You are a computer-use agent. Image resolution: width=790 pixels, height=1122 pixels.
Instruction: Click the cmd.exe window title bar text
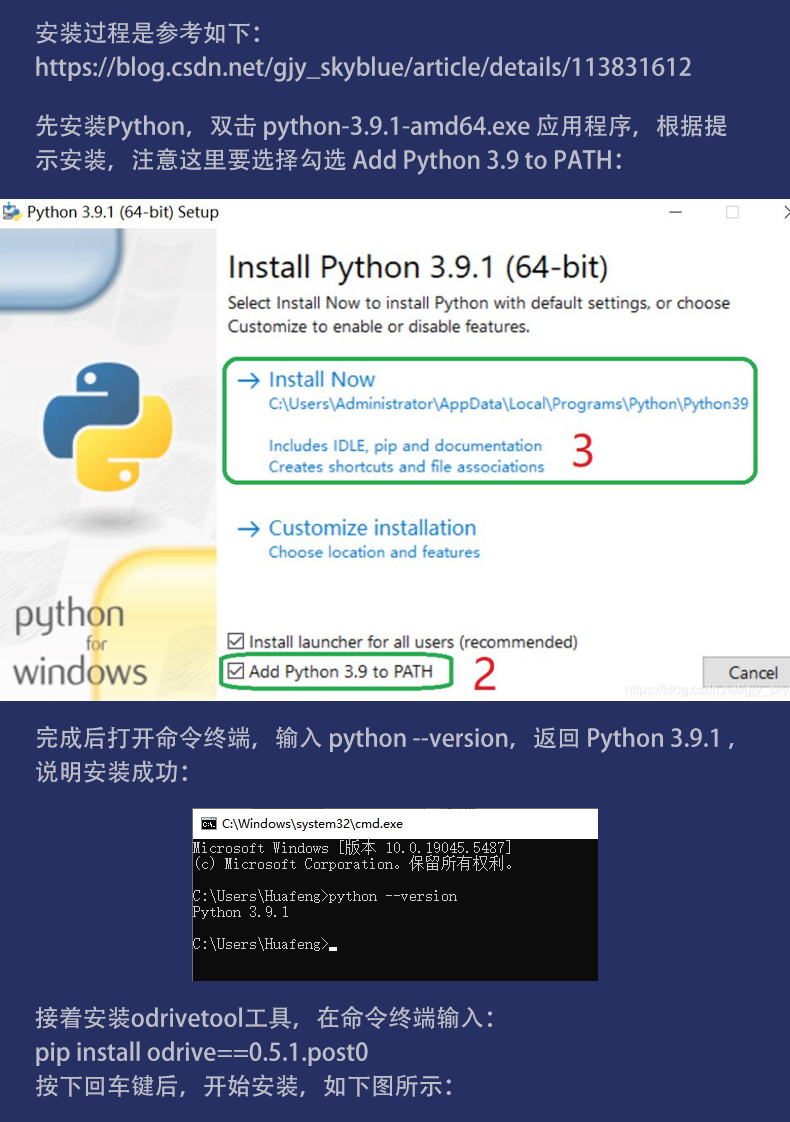(312, 824)
